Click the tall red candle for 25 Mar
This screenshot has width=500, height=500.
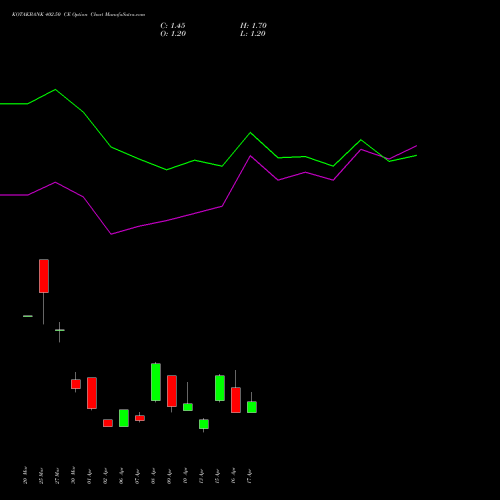click(44, 276)
